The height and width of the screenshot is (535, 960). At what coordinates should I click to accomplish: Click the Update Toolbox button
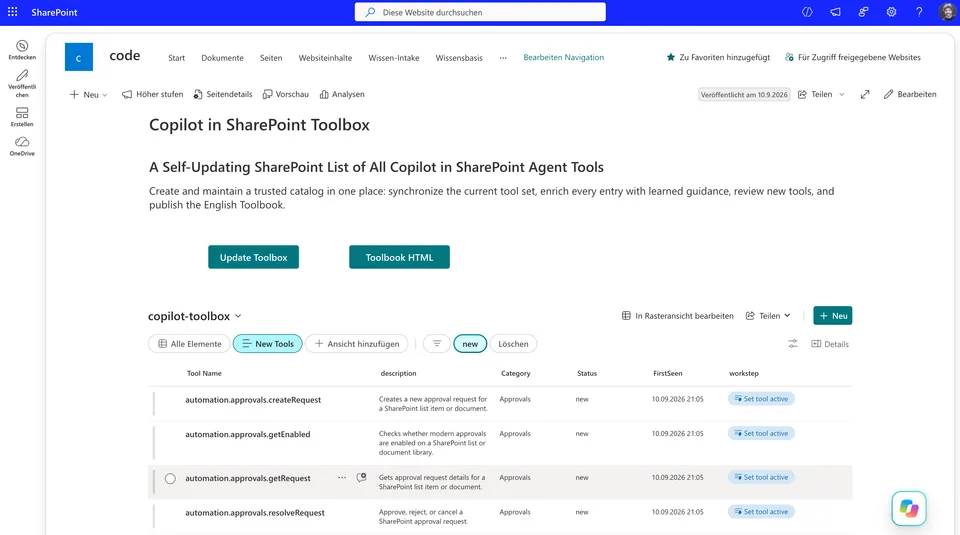(253, 257)
